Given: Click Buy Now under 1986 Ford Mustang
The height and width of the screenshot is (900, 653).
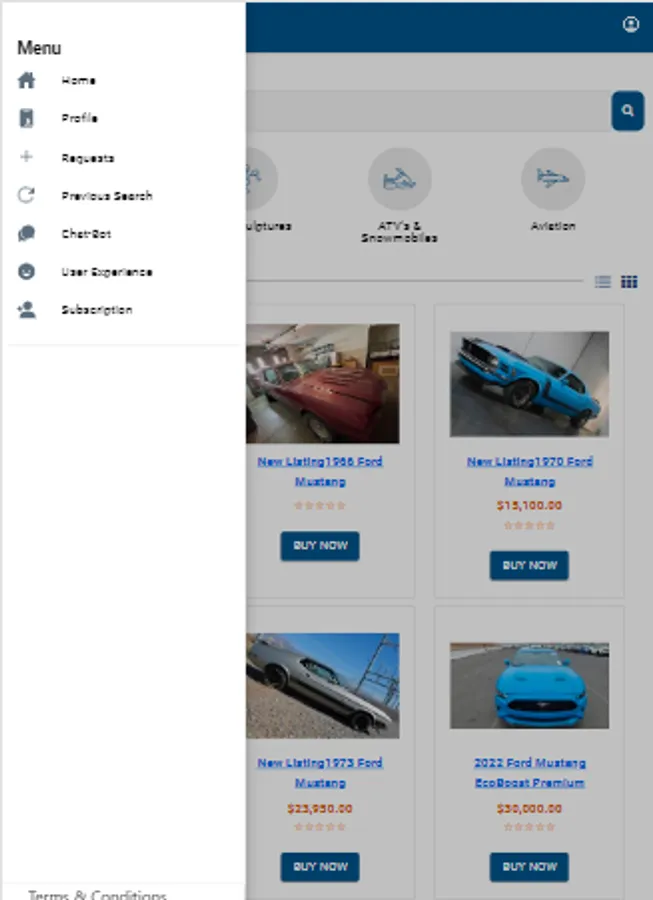Looking at the screenshot, I should coord(320,546).
